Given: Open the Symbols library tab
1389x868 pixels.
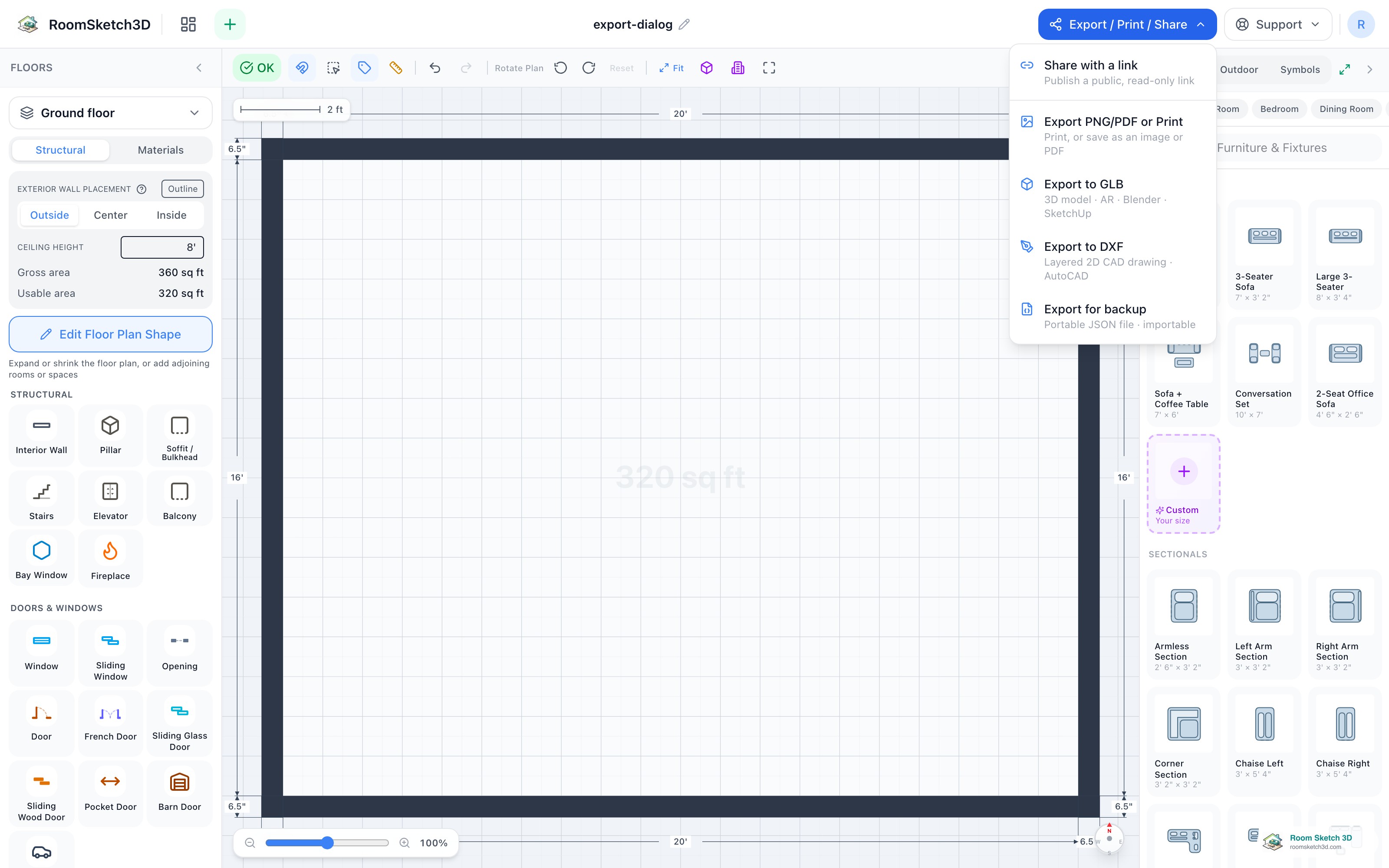Looking at the screenshot, I should pyautogui.click(x=1300, y=69).
